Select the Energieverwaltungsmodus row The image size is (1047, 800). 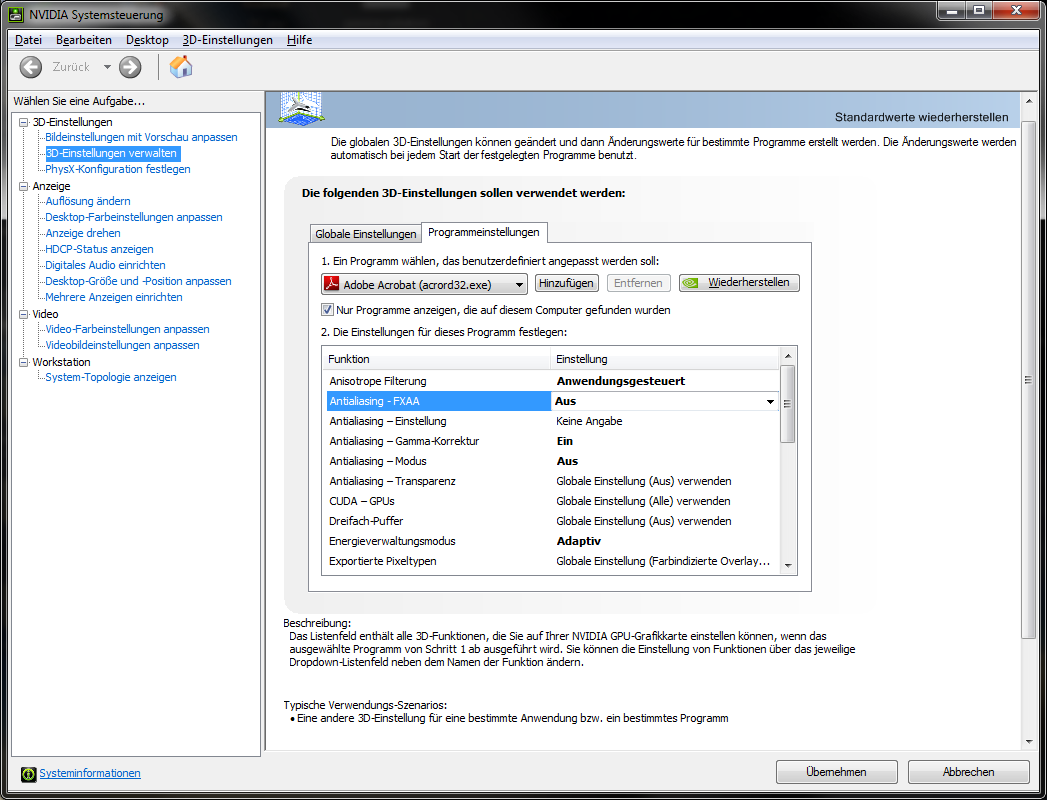[552, 542]
